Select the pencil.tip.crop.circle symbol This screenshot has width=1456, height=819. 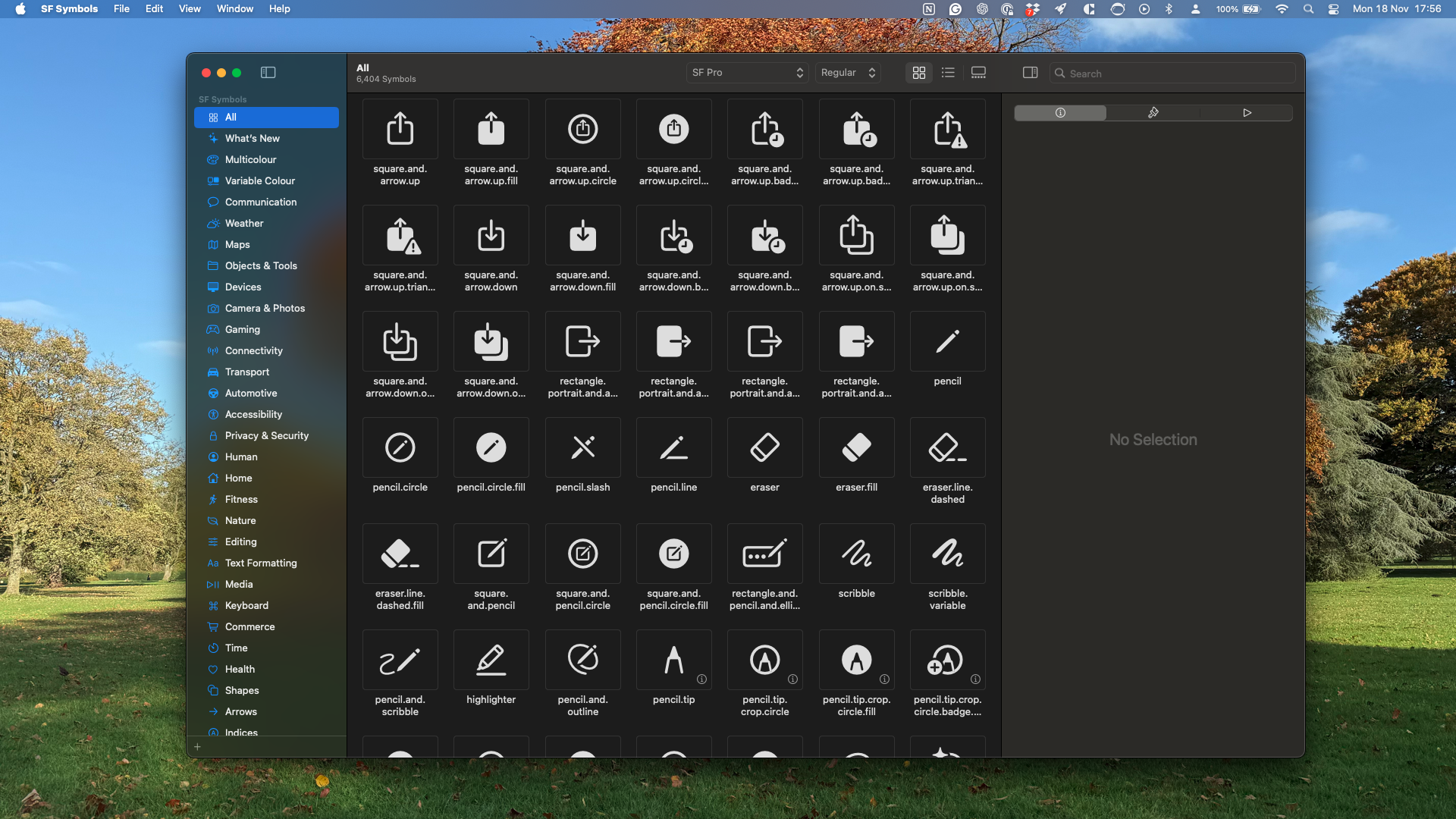point(764,660)
